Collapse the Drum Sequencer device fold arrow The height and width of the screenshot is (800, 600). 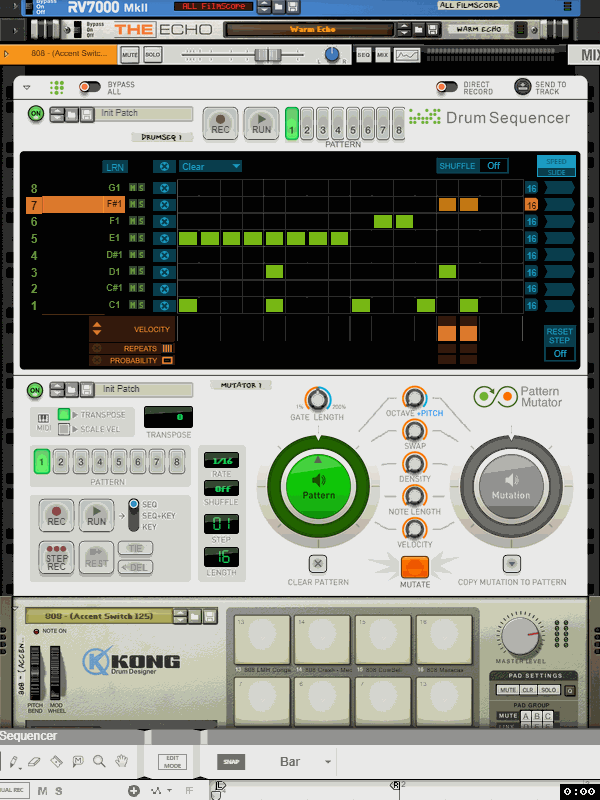[x=27, y=87]
